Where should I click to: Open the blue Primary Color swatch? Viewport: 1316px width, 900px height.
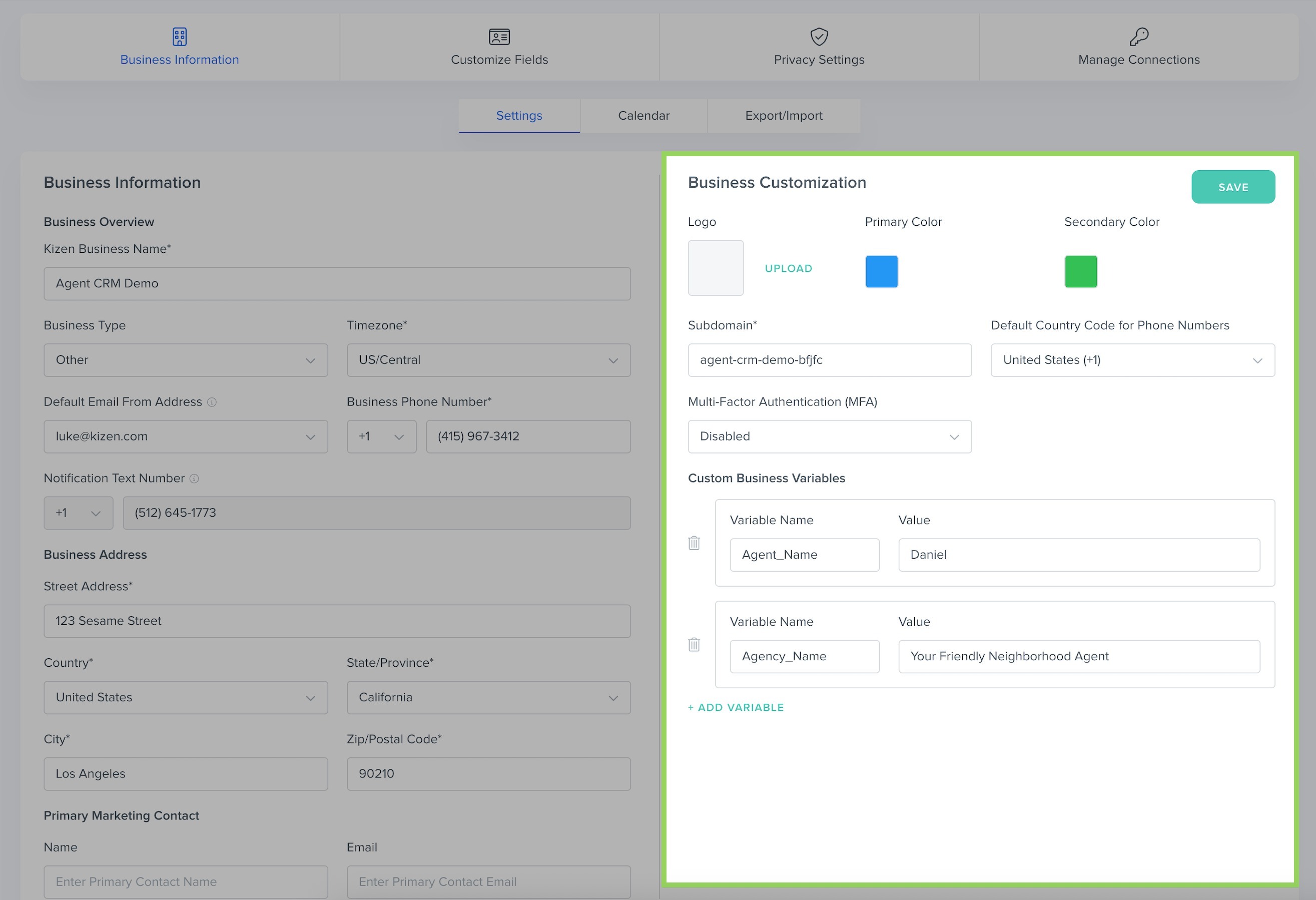tap(881, 271)
